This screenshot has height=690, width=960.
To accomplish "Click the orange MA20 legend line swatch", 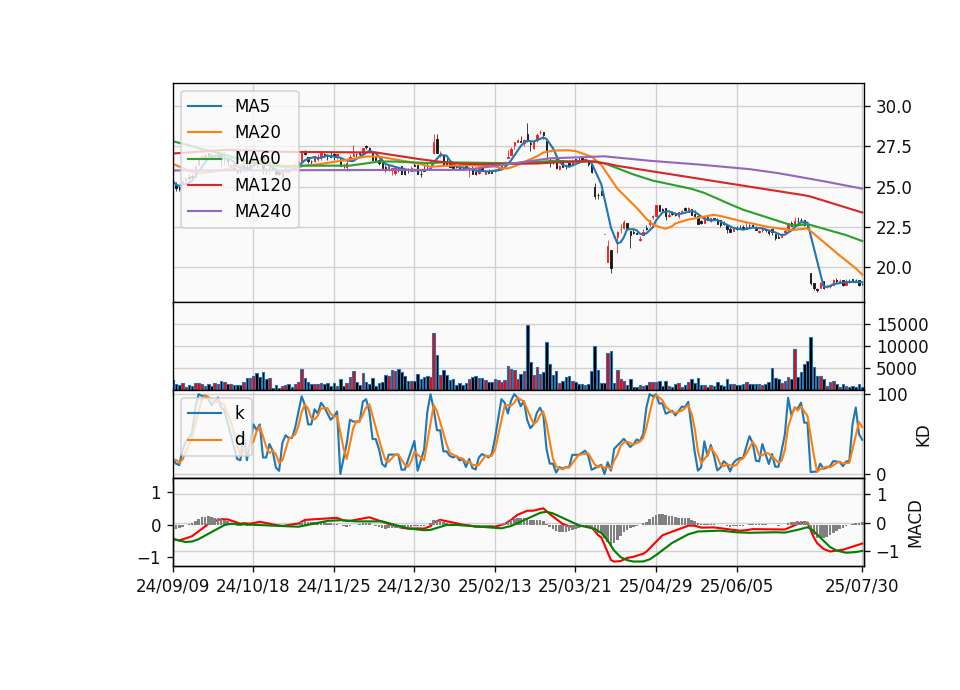I will pos(204,132).
